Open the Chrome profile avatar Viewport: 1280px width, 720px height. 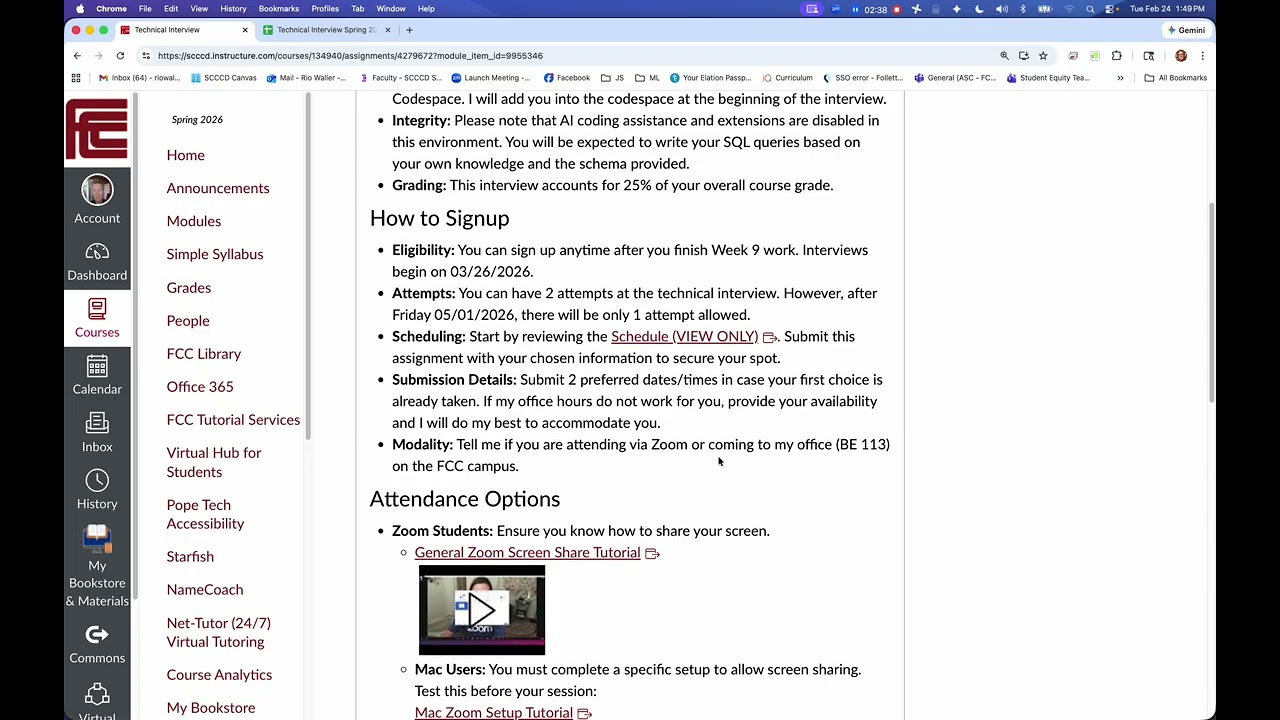tap(1181, 56)
